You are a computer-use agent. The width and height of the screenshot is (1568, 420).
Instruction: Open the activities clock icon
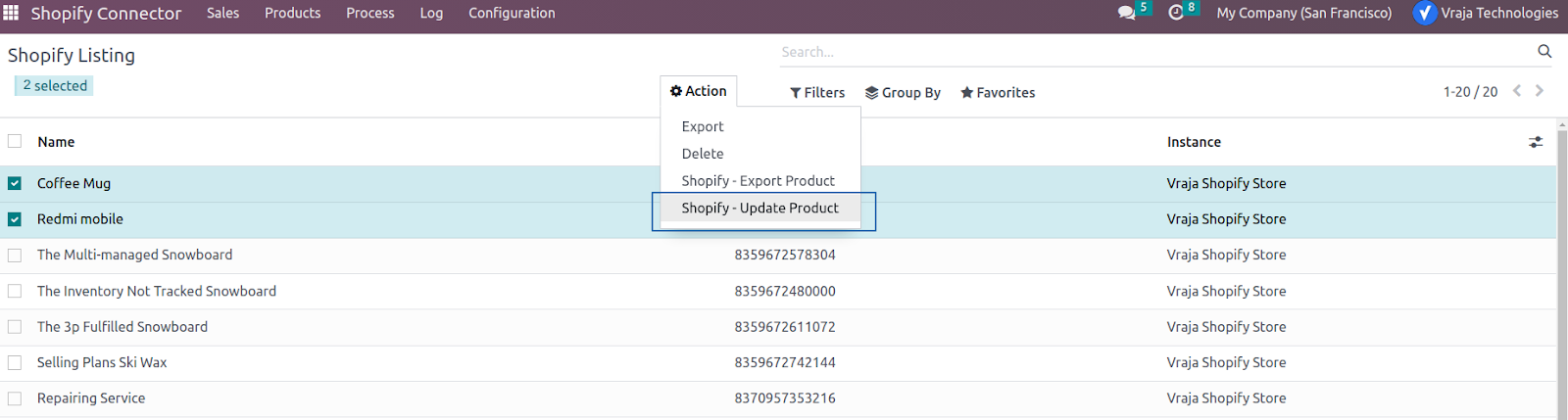pos(1176,13)
